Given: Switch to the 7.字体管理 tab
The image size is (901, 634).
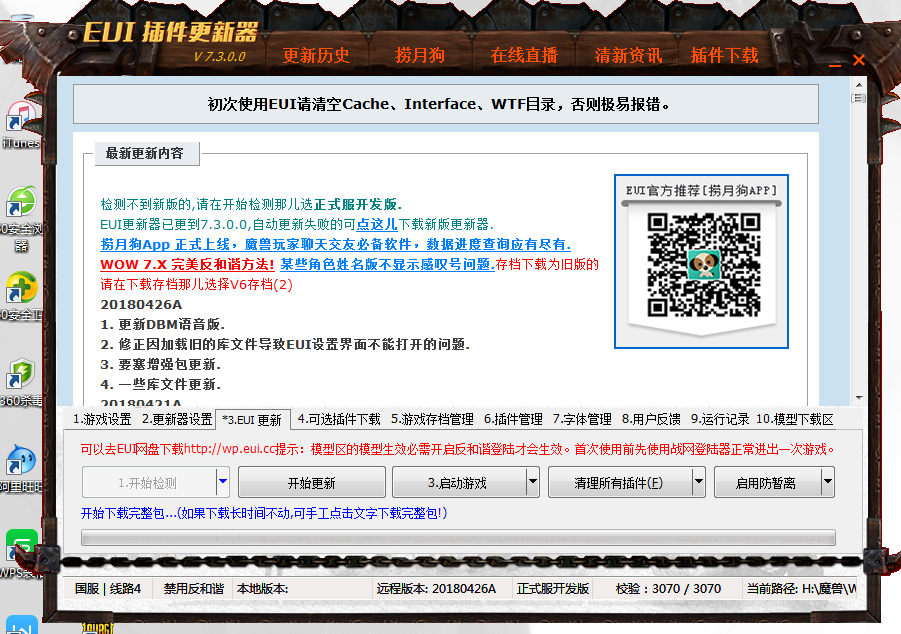Looking at the screenshot, I should [582, 419].
